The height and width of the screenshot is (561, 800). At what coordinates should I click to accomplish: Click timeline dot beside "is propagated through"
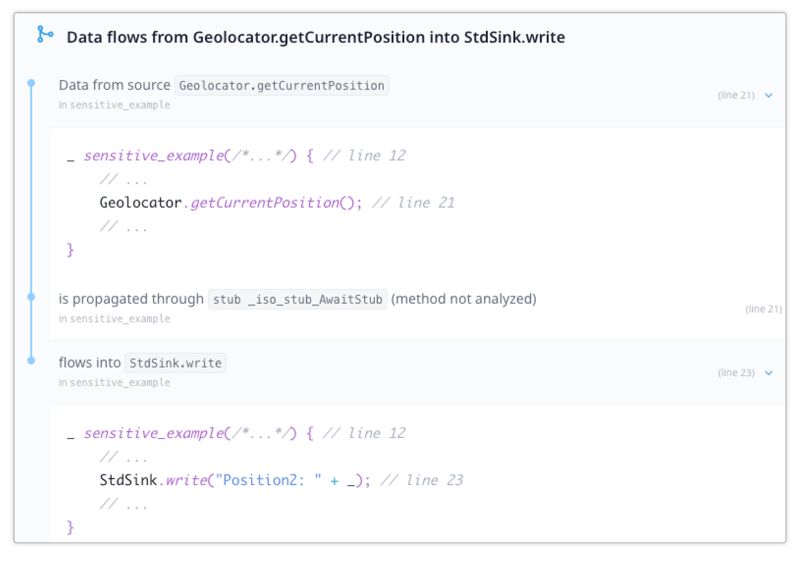click(x=31, y=298)
